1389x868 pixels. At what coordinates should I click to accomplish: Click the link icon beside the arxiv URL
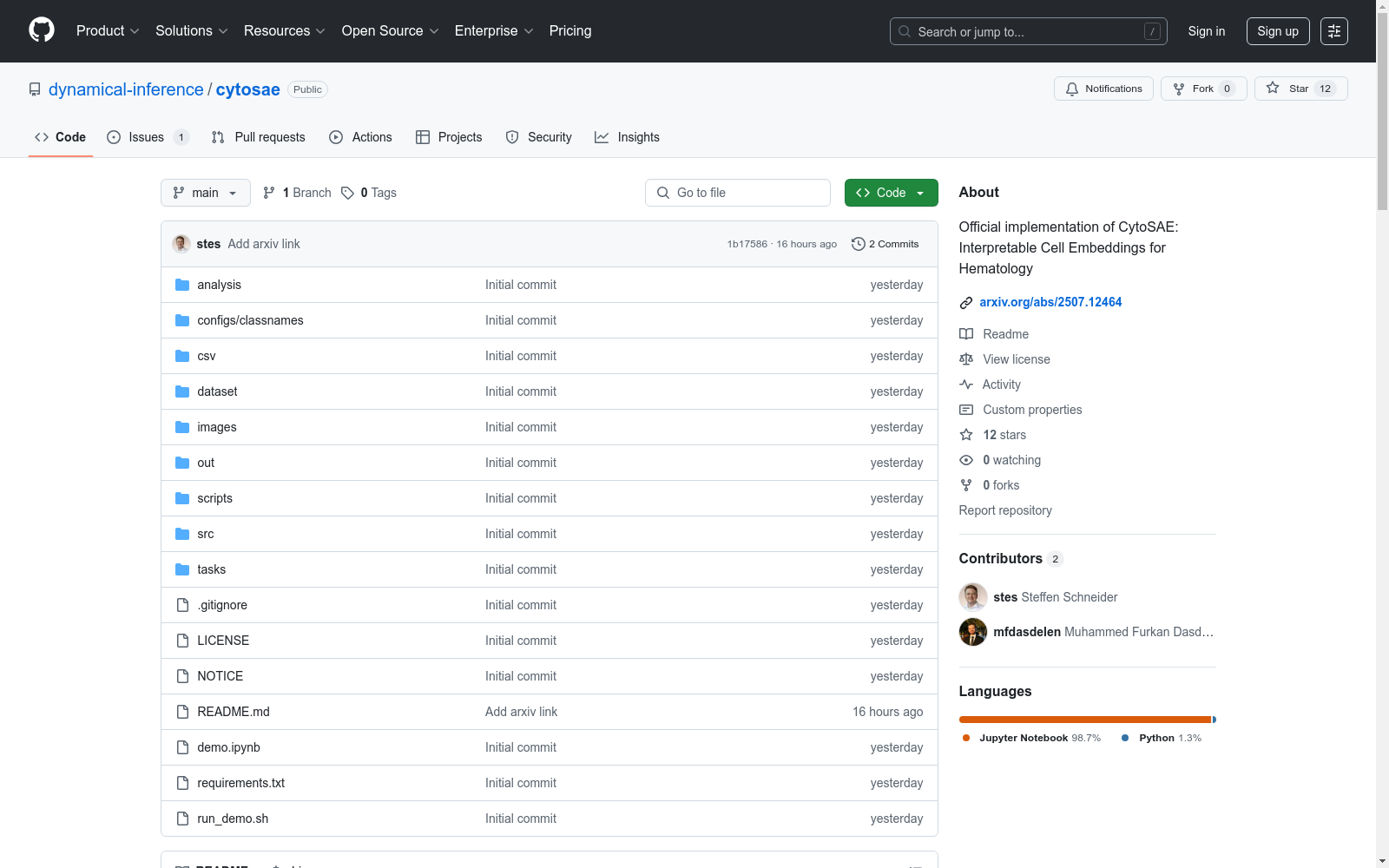point(966,303)
